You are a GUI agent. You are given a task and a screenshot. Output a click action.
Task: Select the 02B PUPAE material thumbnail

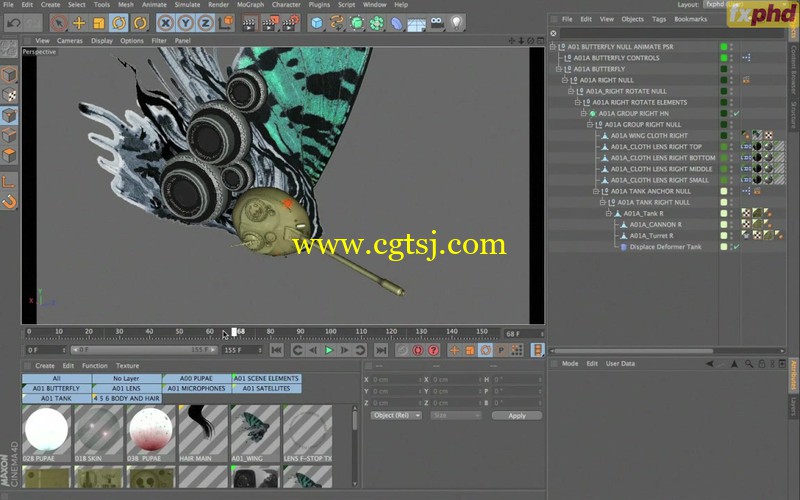[46, 433]
